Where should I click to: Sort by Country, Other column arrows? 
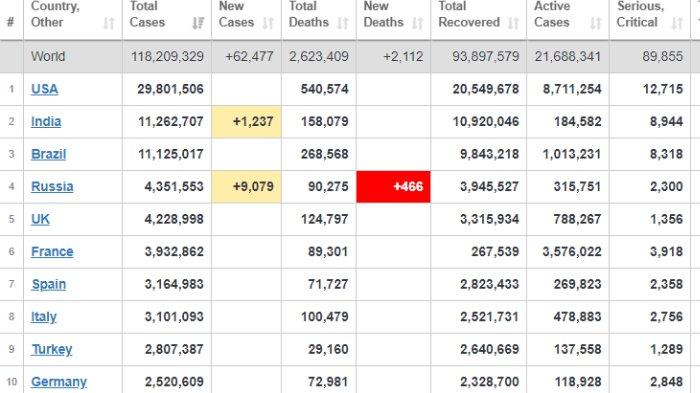coord(109,23)
